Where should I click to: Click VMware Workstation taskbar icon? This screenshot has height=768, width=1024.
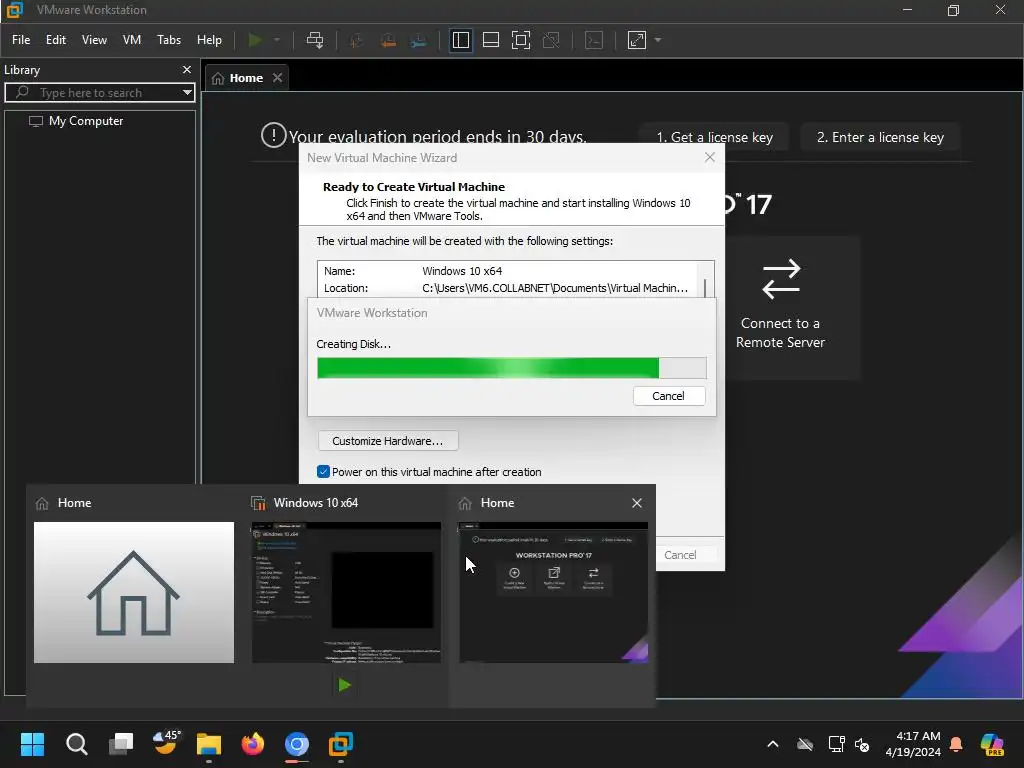point(340,744)
